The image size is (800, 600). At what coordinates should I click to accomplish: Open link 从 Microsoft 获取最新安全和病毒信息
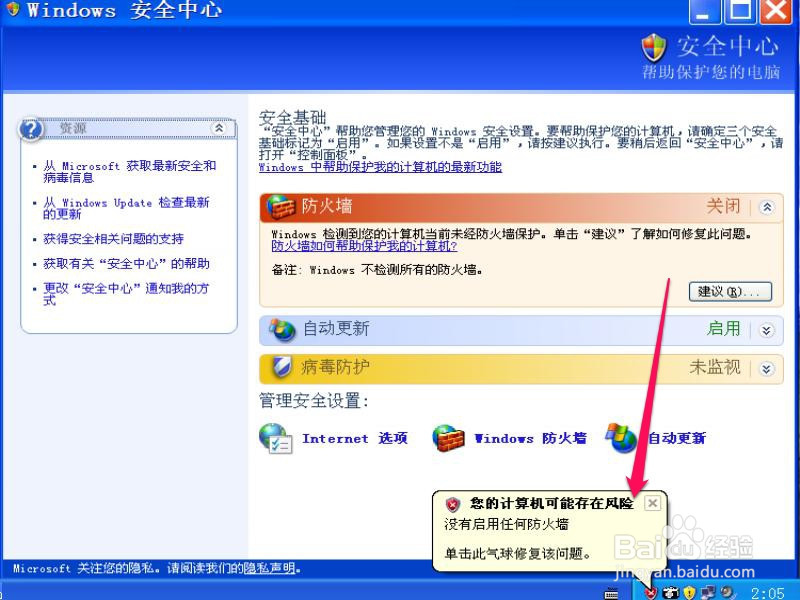point(130,172)
